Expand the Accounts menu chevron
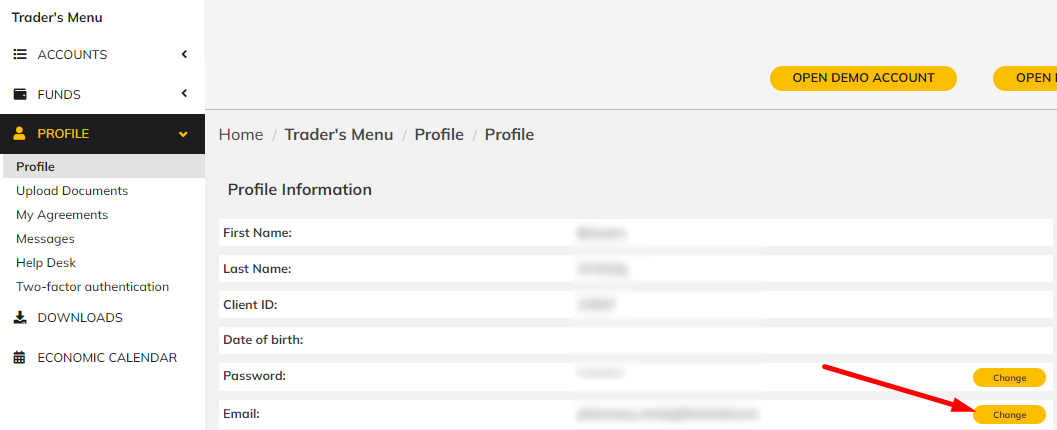 [x=184, y=55]
